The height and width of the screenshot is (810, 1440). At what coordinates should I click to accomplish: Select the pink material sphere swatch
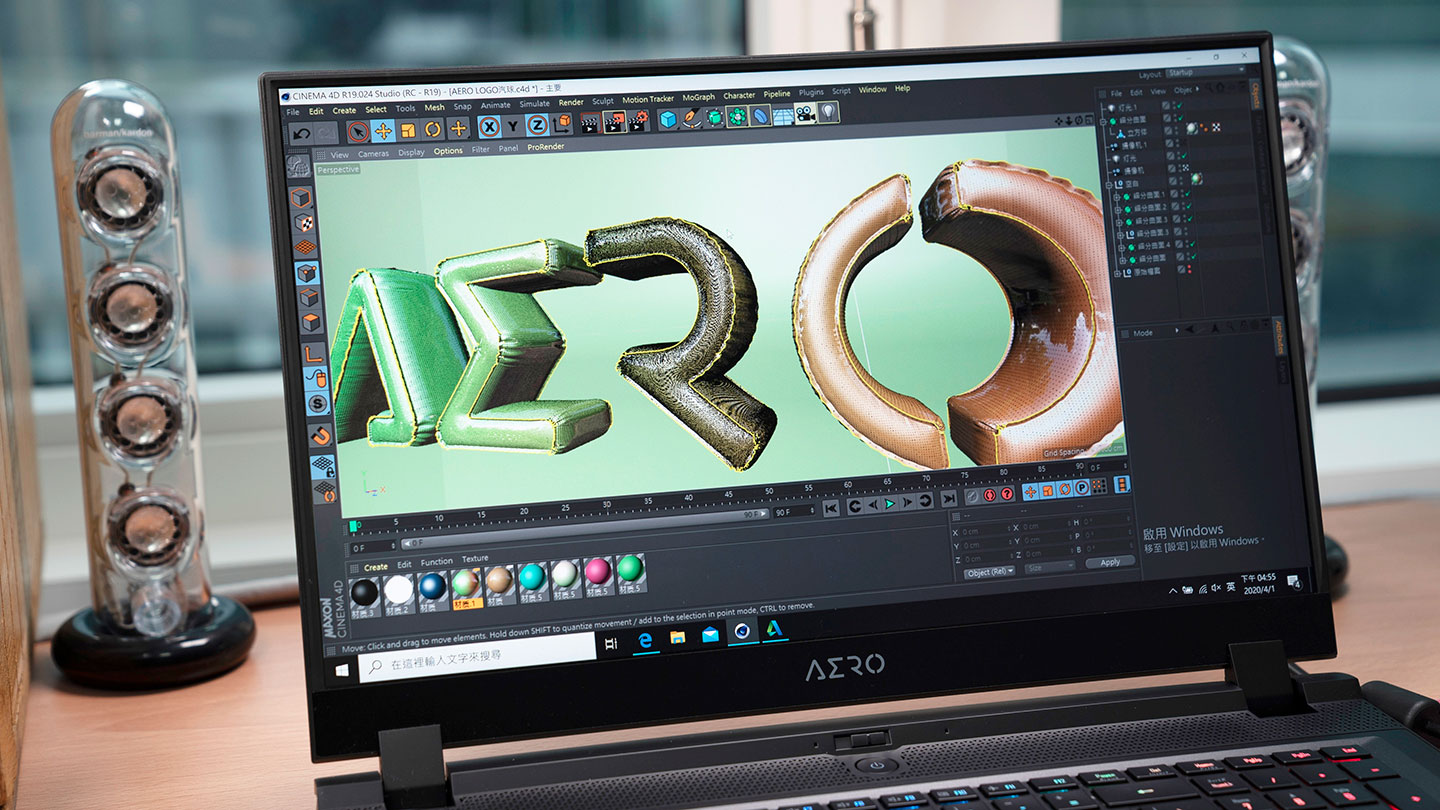pyautogui.click(x=597, y=573)
